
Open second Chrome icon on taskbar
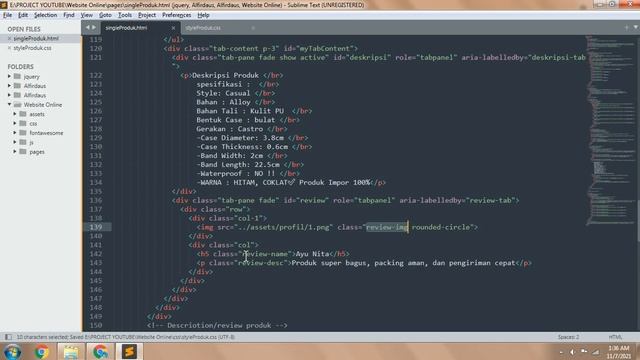(x=100, y=351)
